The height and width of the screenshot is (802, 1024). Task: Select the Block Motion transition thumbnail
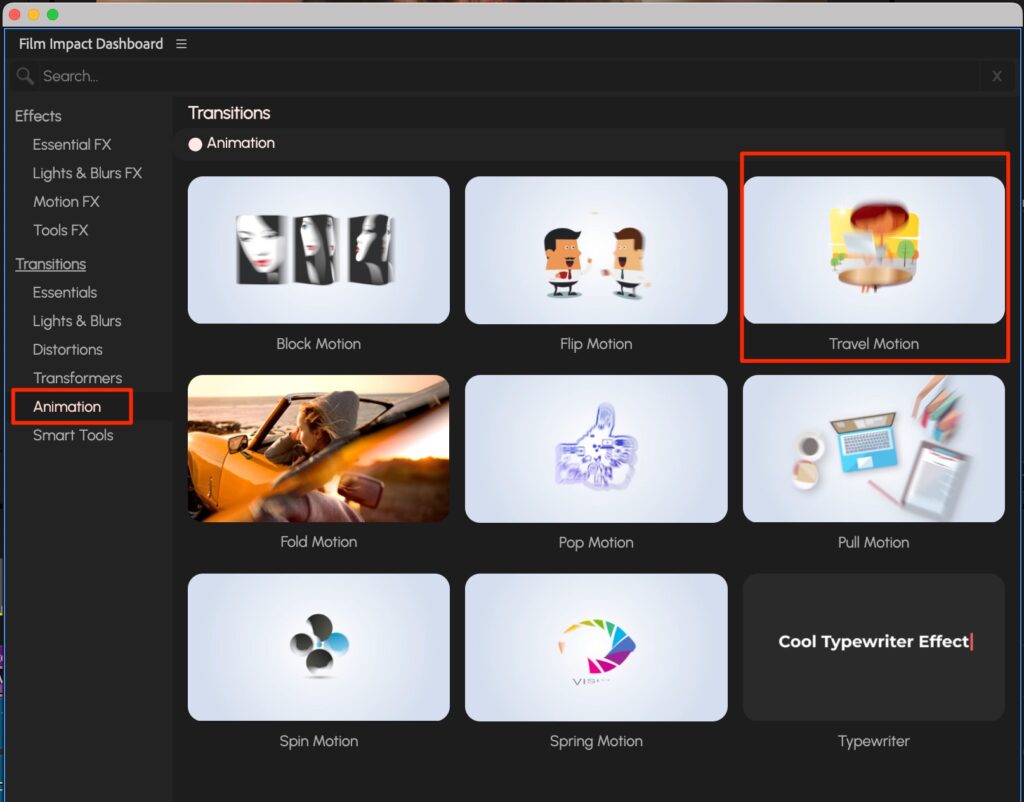click(x=318, y=250)
